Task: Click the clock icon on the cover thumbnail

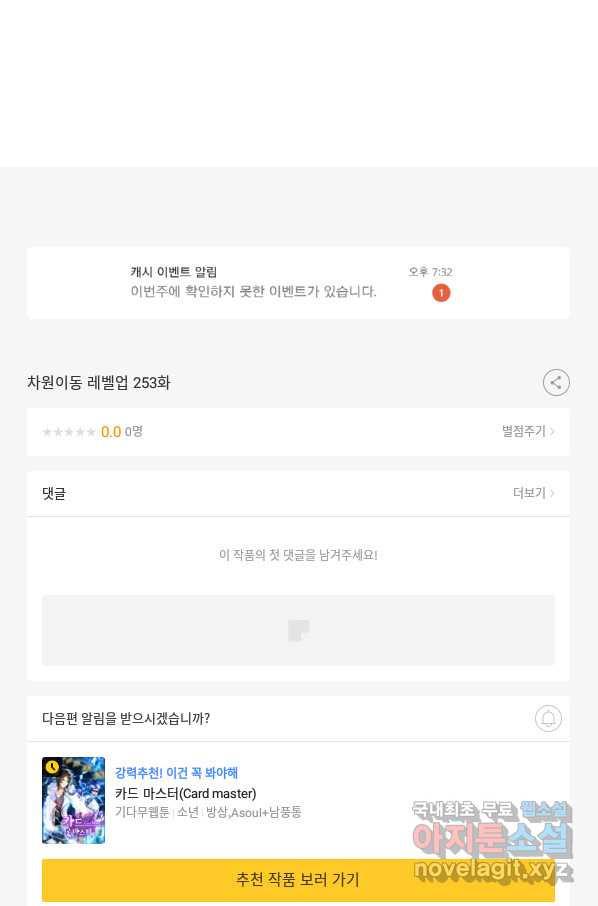Action: tap(52, 767)
